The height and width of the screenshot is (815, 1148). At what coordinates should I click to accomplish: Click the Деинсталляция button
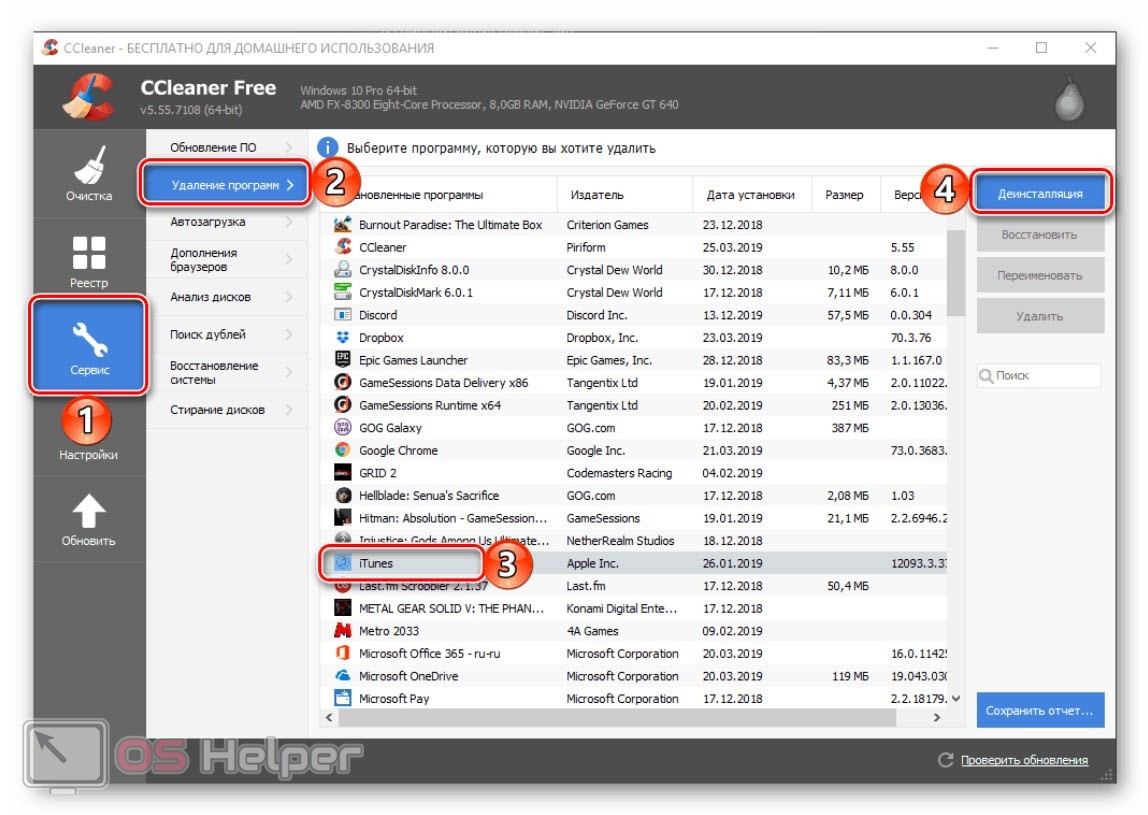point(1040,193)
